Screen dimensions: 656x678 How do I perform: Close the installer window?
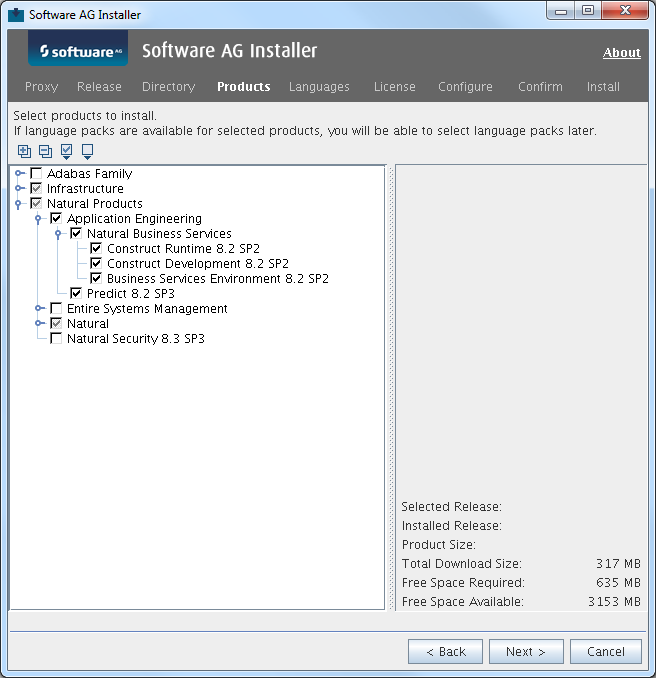625,10
